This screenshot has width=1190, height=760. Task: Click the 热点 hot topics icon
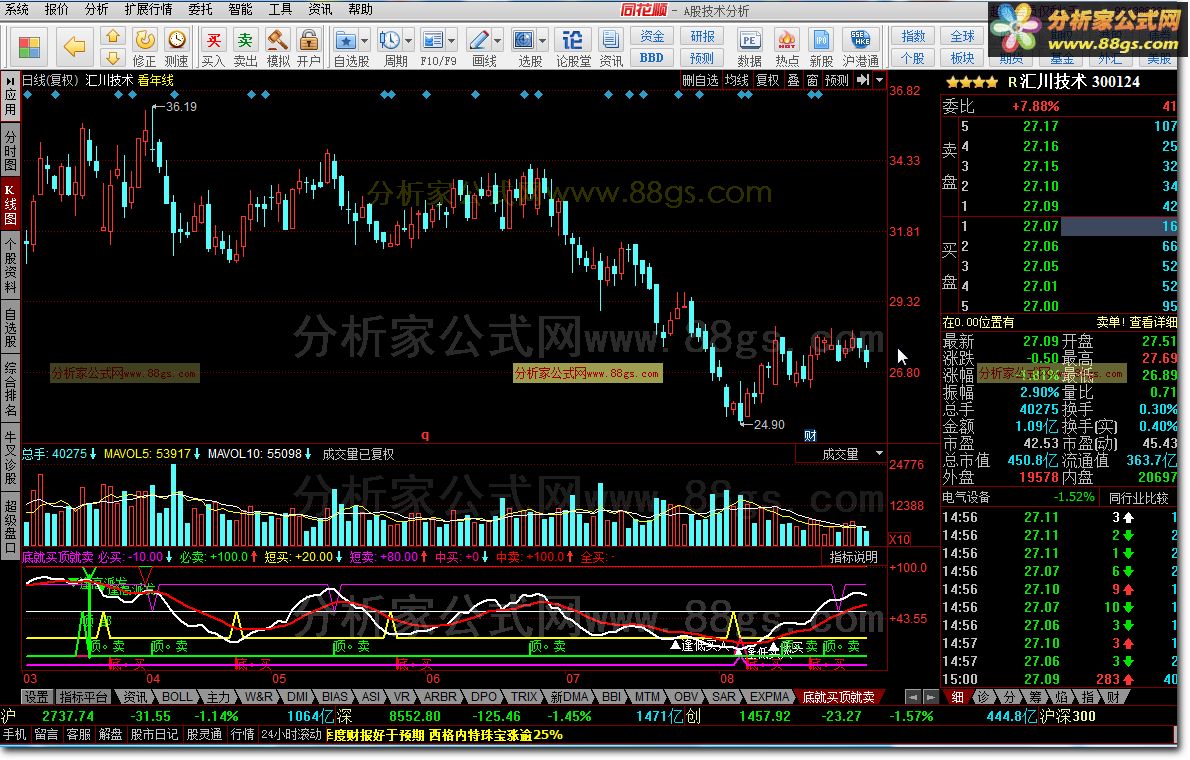click(786, 47)
